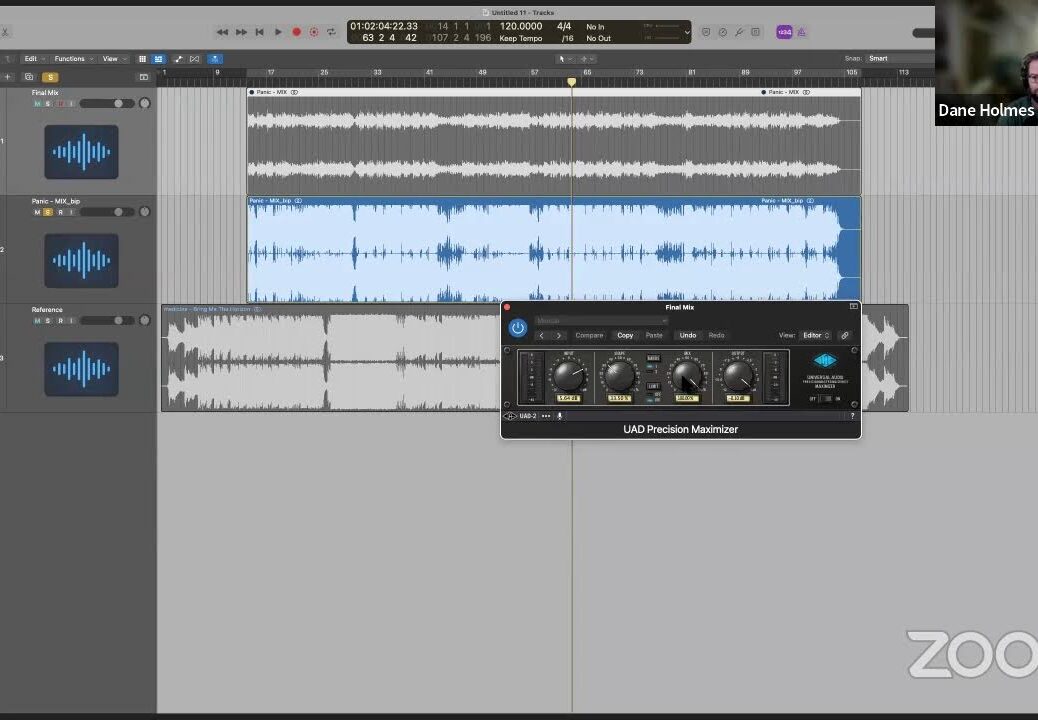The width and height of the screenshot is (1038, 720).
Task: Mute the Reference track
Action: [37, 320]
